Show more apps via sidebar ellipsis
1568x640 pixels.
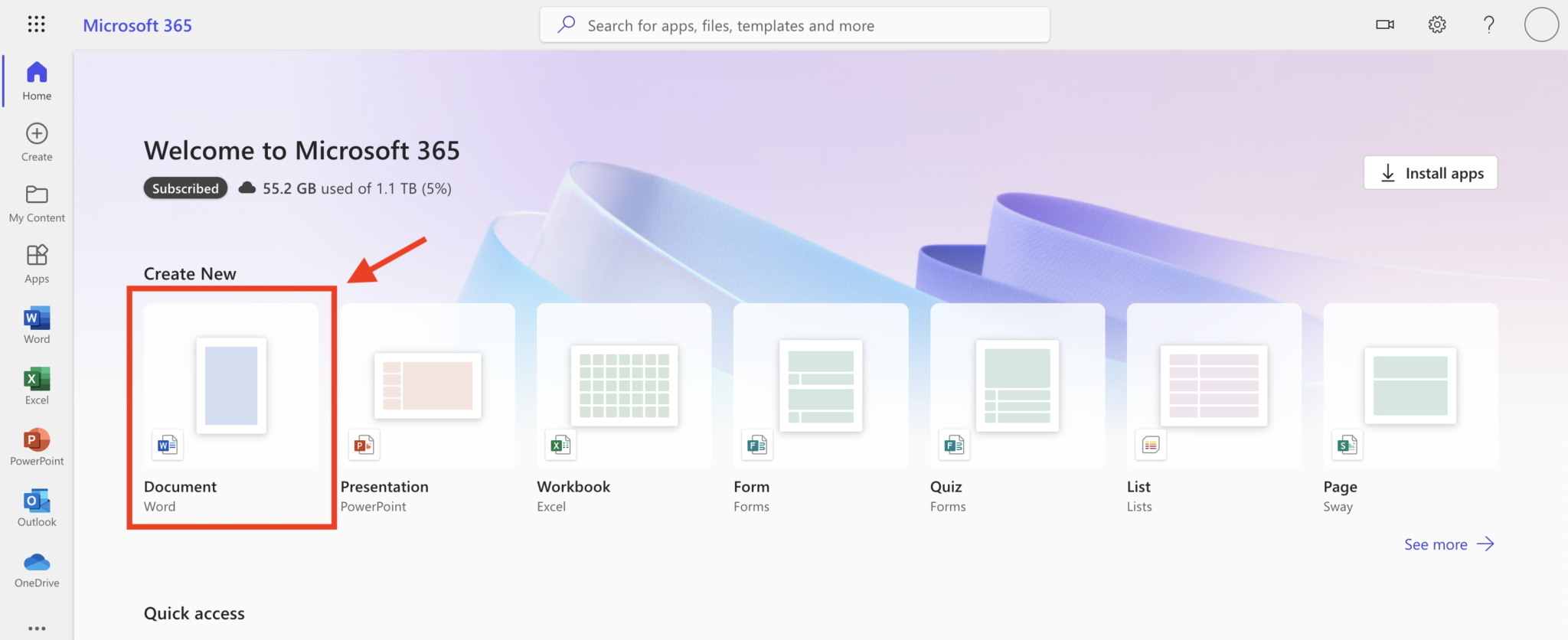37,629
